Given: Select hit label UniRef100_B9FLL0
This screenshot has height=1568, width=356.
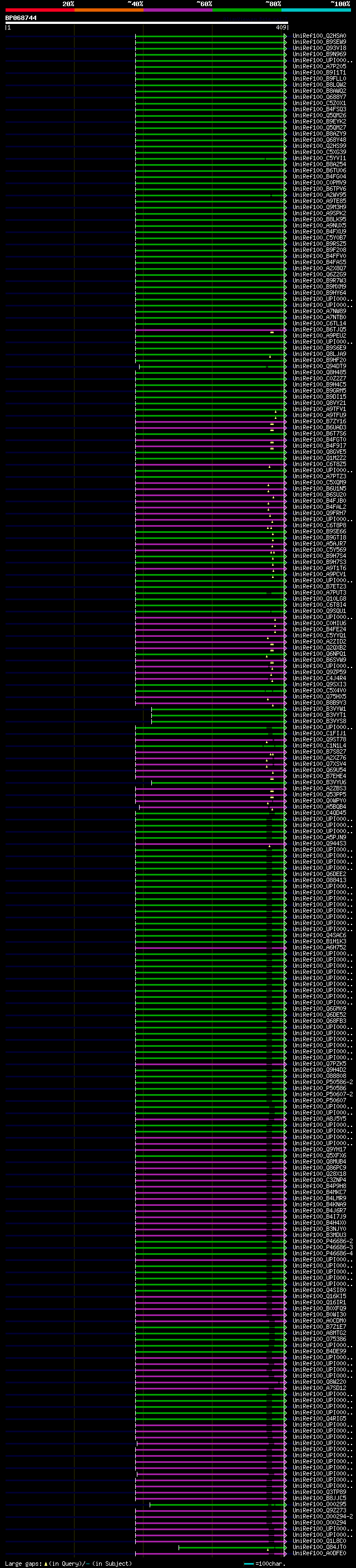Looking at the screenshot, I should pyautogui.click(x=319, y=78).
